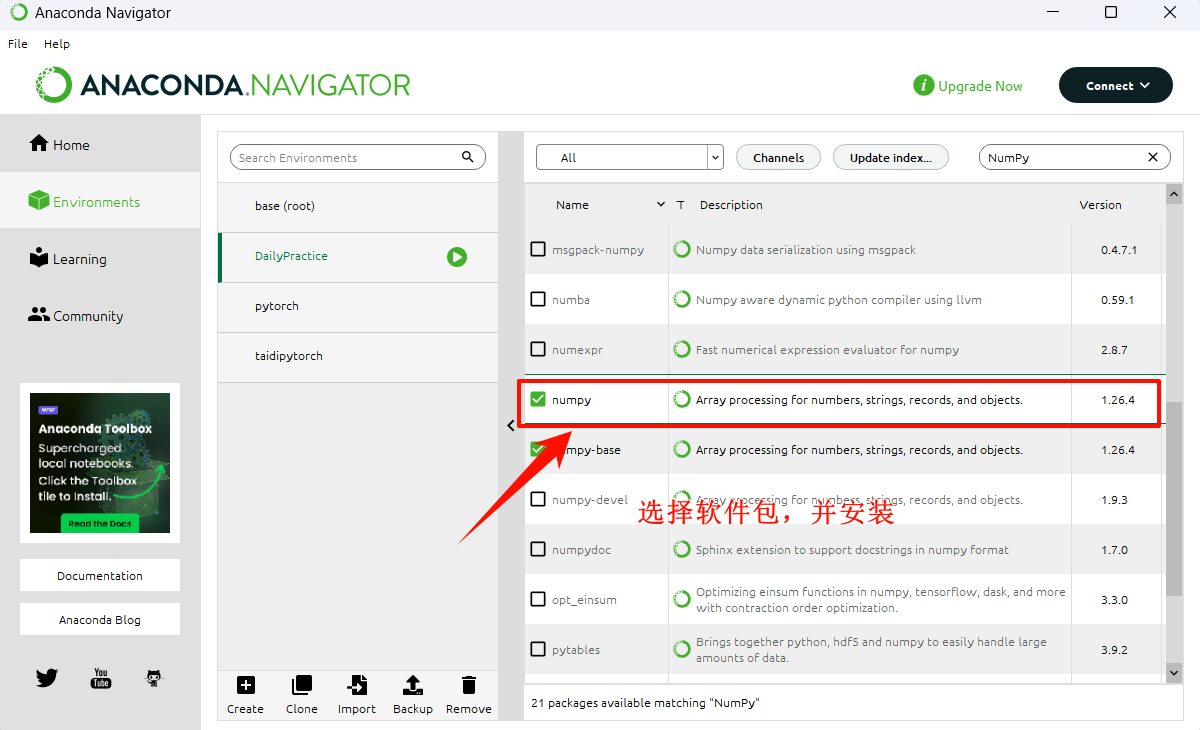Viewport: 1200px width, 730px height.
Task: Click the Channels button
Action: (778, 157)
